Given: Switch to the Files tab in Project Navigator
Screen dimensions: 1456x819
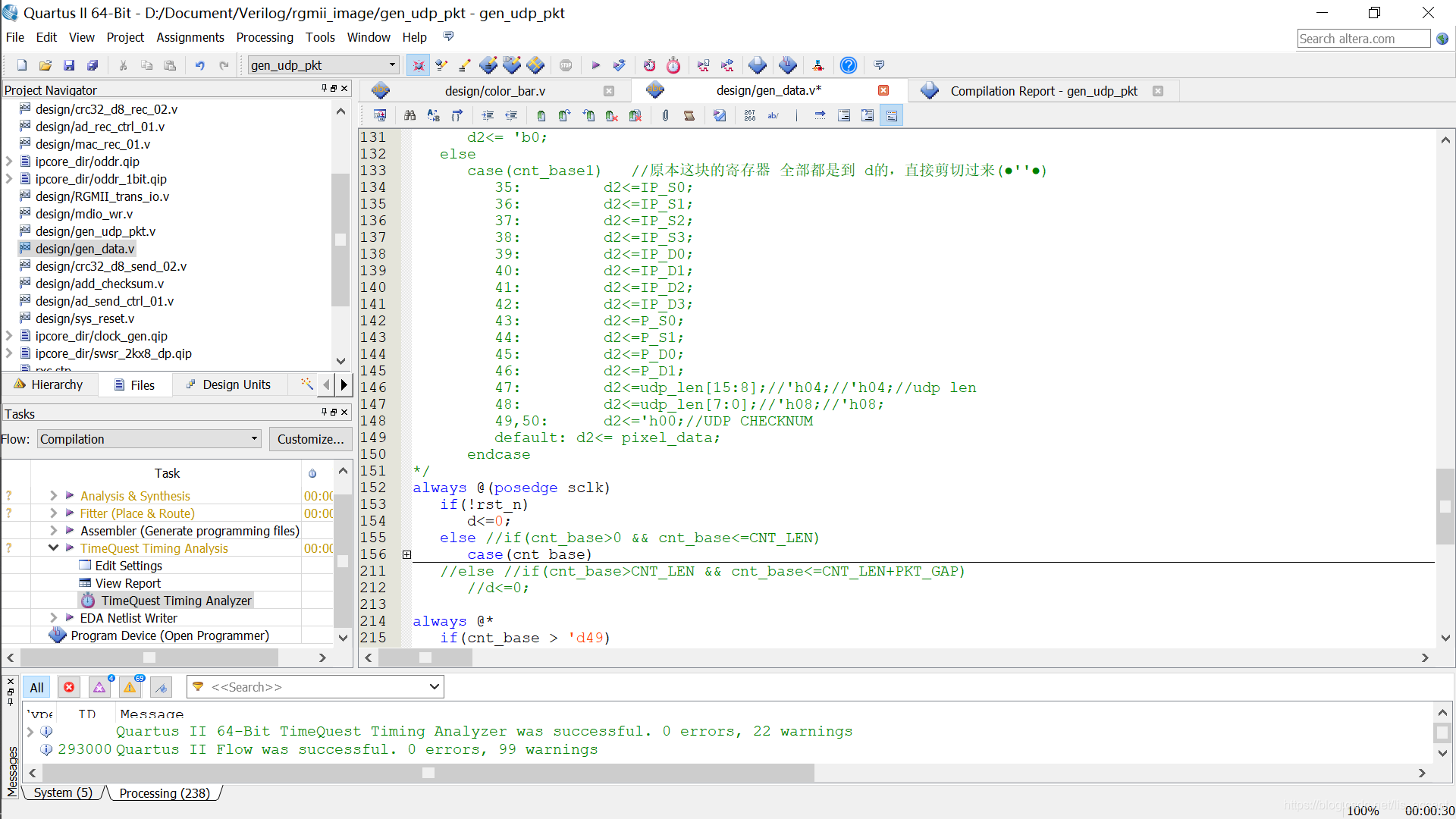Looking at the screenshot, I should coord(135,385).
